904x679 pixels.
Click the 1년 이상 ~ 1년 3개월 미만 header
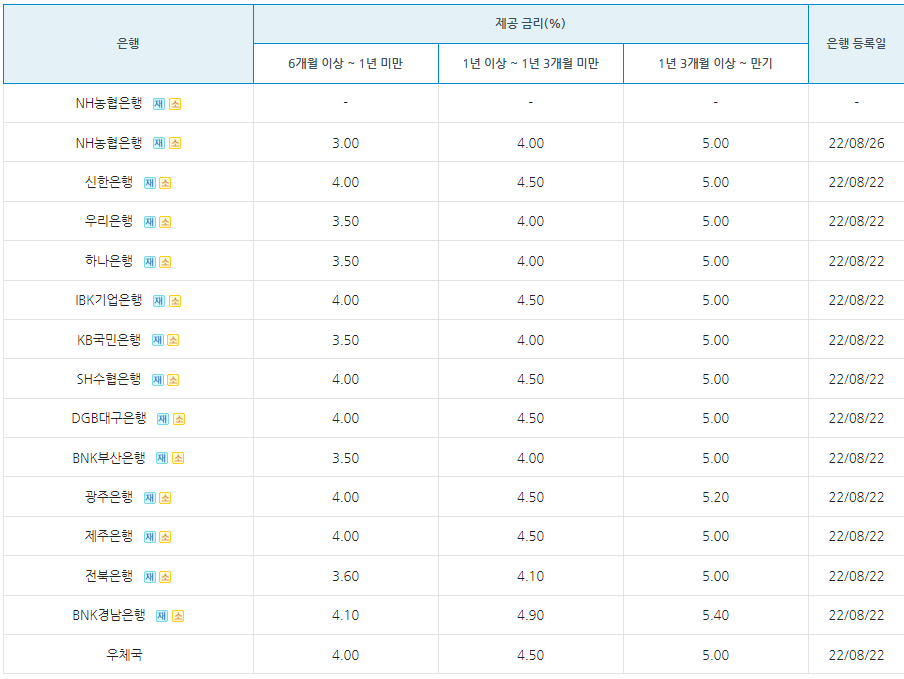(x=530, y=63)
